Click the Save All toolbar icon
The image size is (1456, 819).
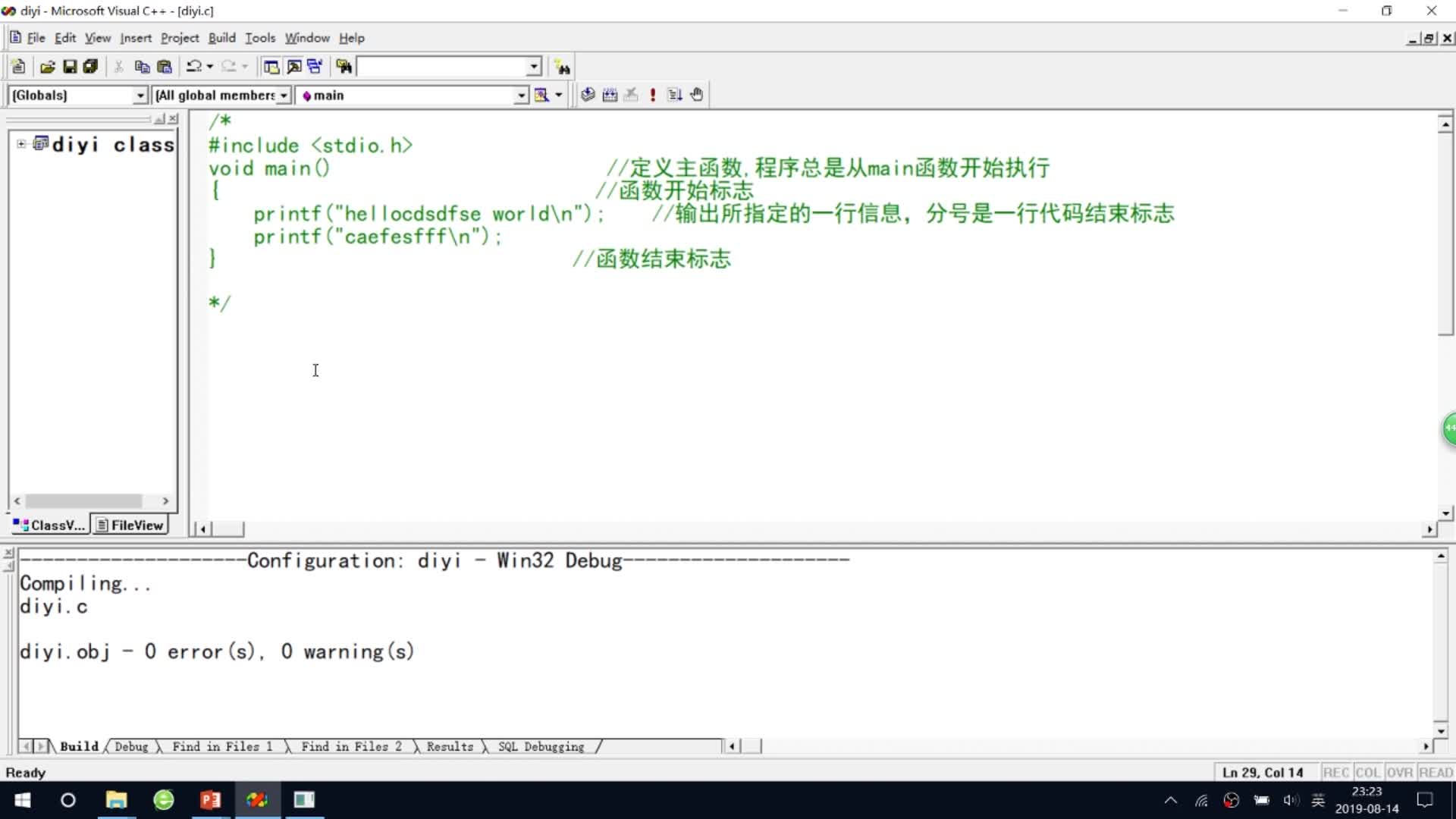90,67
